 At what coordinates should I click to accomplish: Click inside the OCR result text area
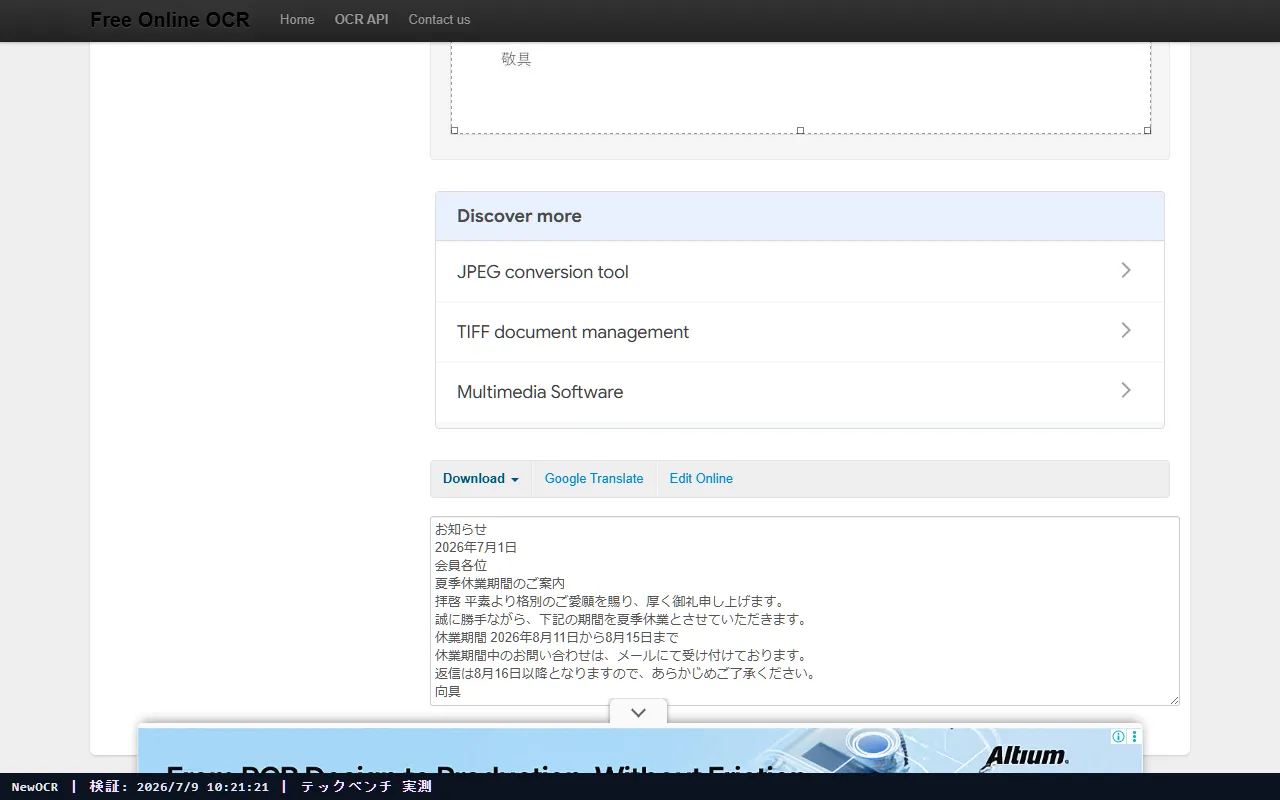click(805, 611)
